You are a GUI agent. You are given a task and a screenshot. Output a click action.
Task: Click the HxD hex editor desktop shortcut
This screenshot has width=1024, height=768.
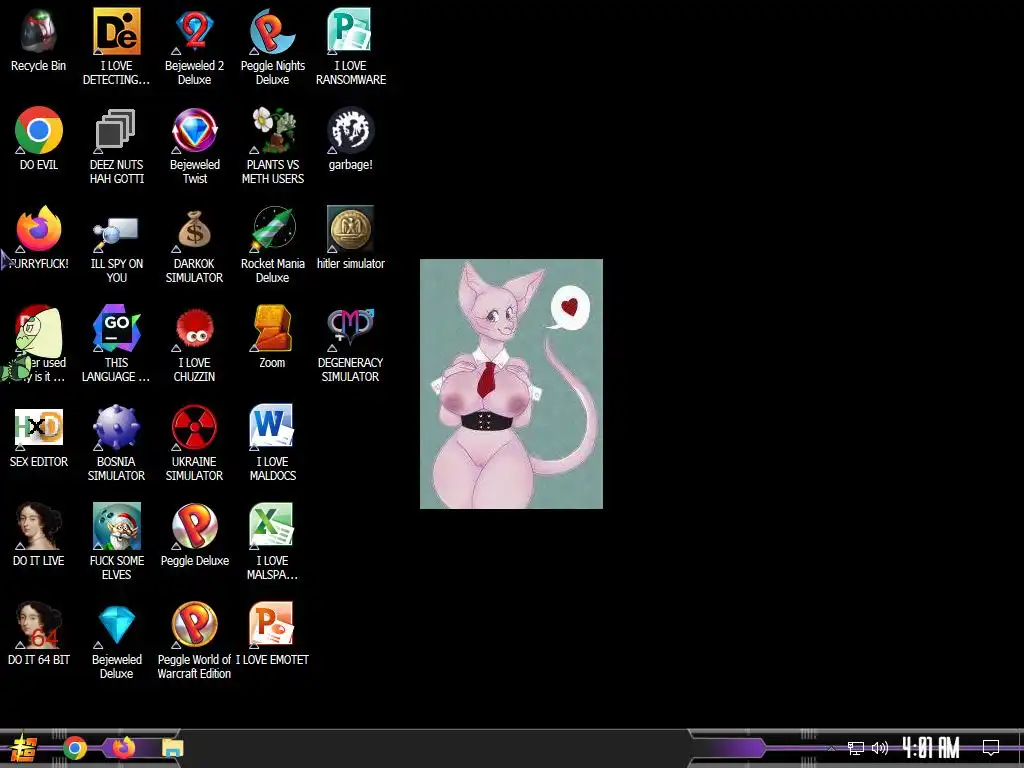39,428
